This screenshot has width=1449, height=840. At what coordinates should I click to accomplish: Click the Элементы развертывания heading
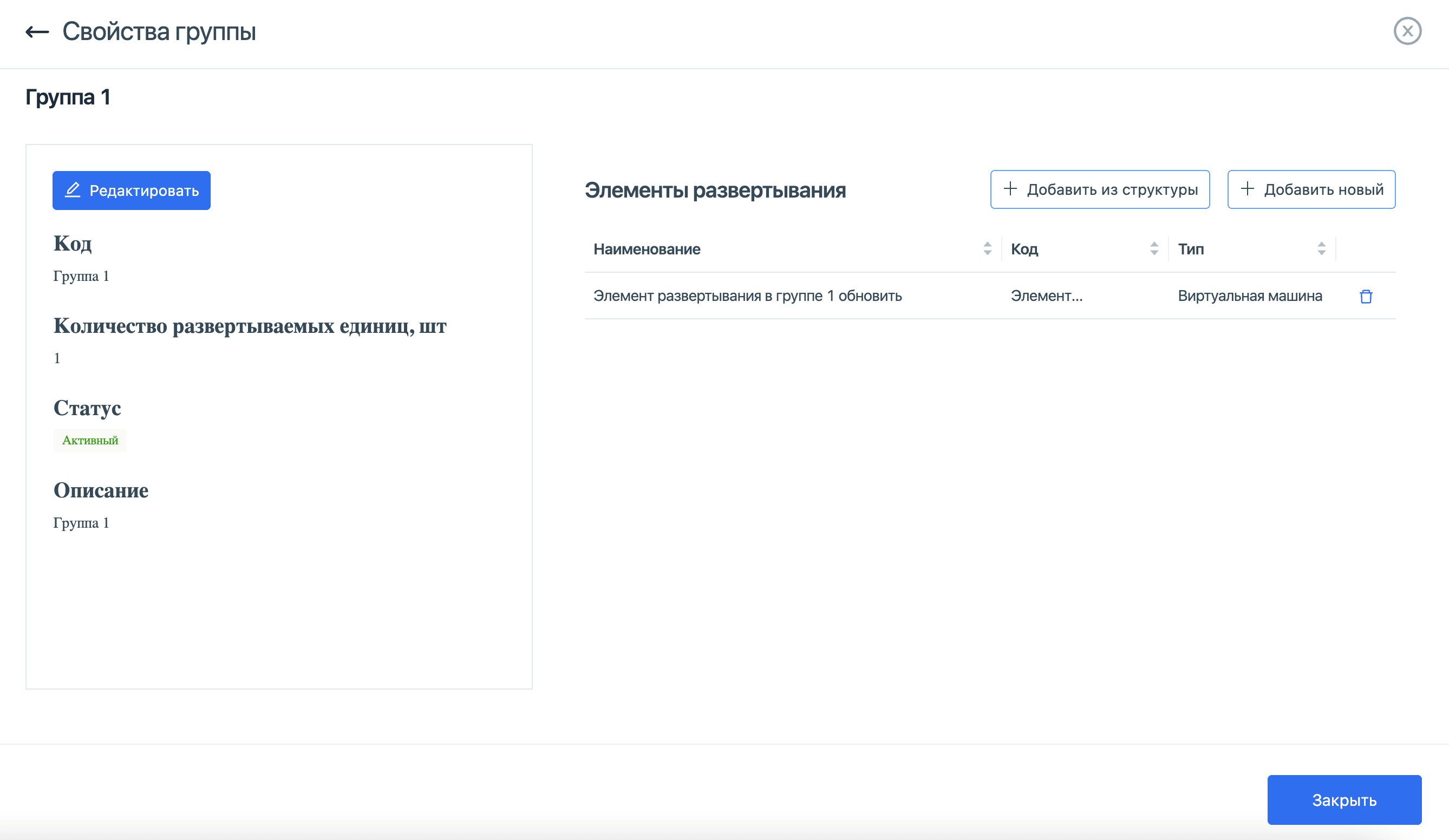pyautogui.click(x=716, y=190)
